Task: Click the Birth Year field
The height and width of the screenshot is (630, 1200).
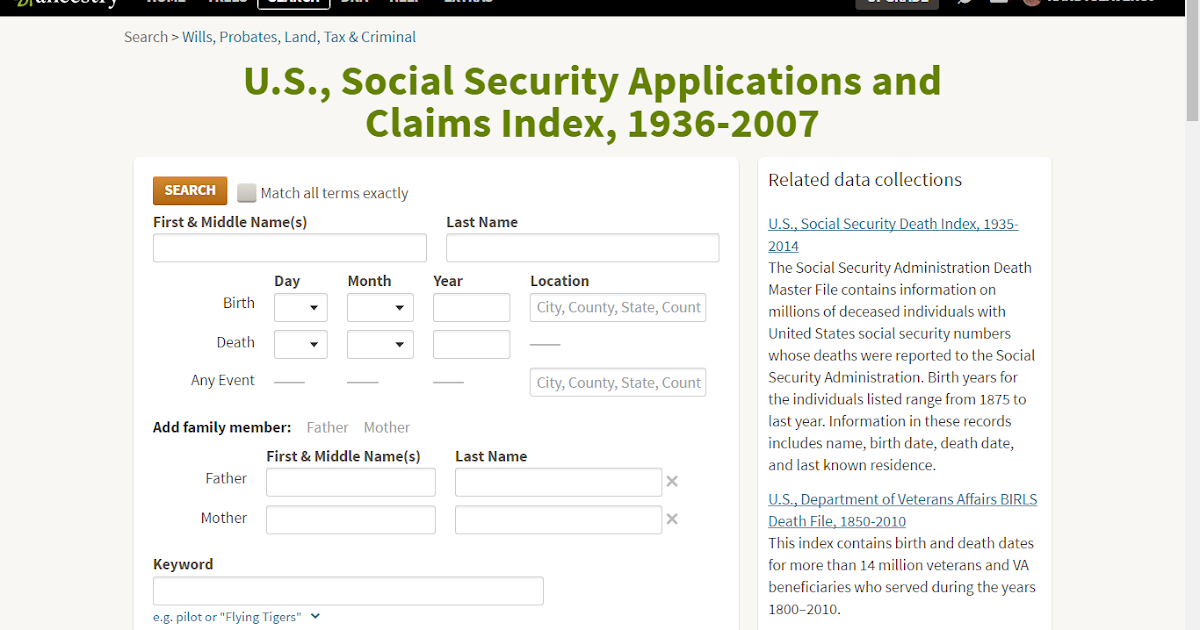Action: [x=471, y=307]
